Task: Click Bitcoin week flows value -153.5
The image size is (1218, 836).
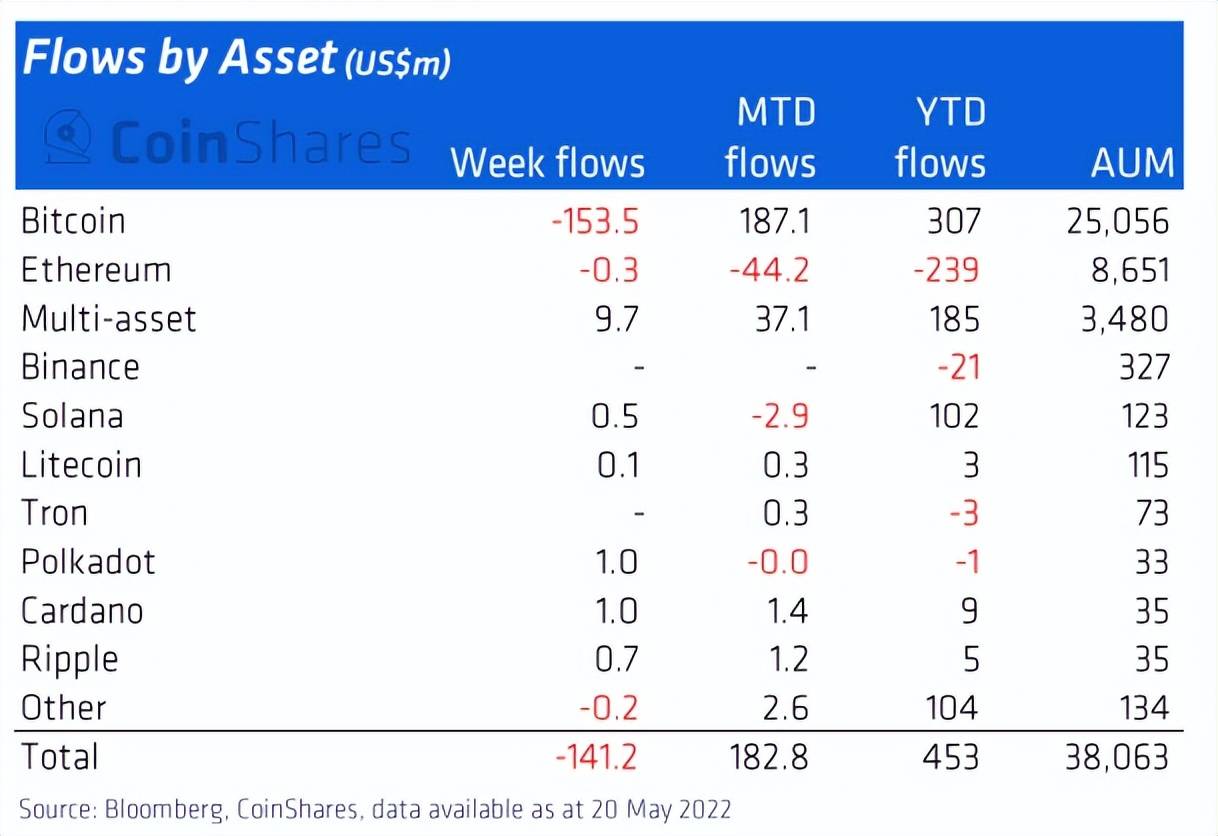Action: click(594, 221)
